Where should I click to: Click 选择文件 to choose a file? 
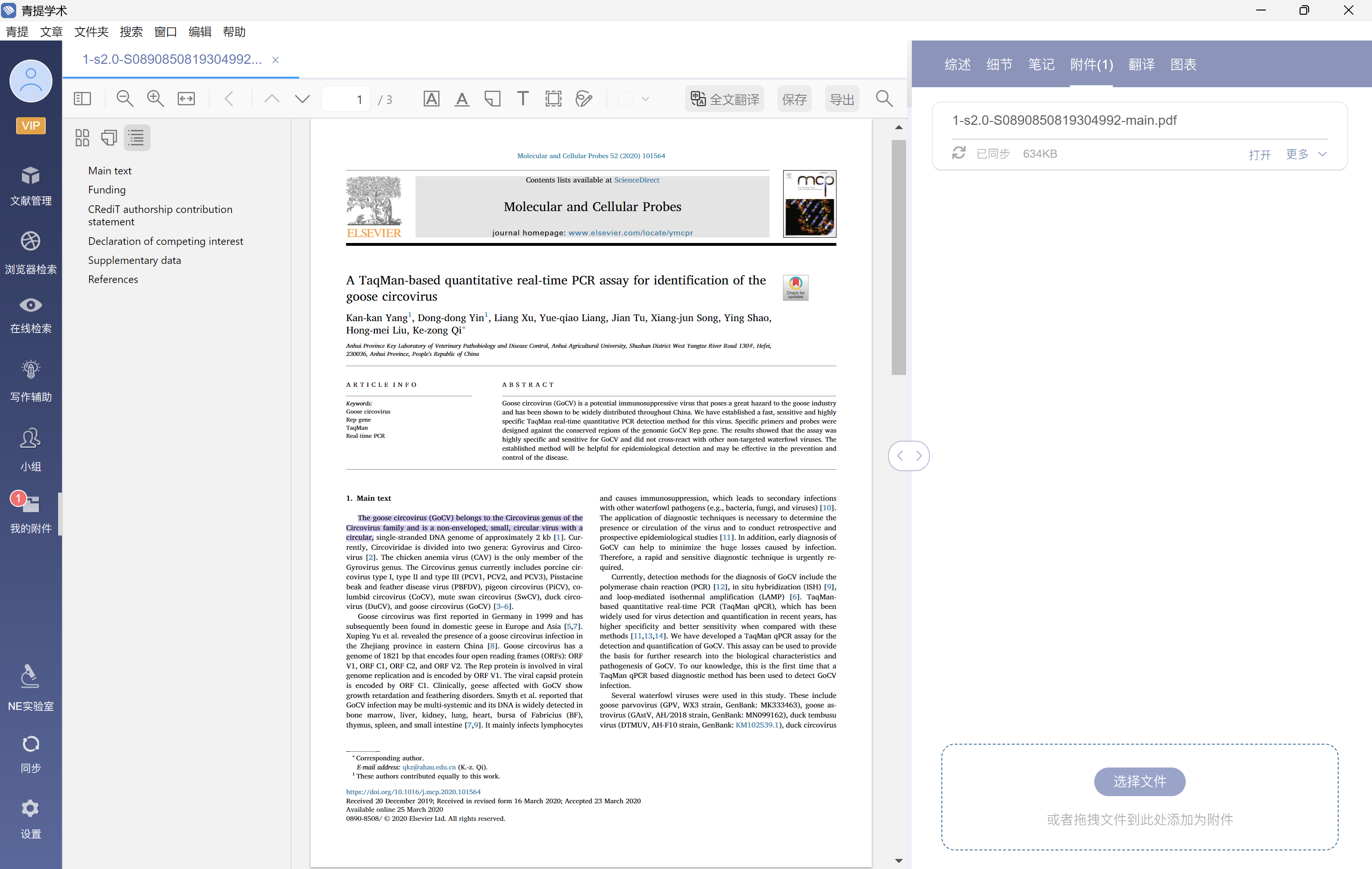click(1140, 781)
